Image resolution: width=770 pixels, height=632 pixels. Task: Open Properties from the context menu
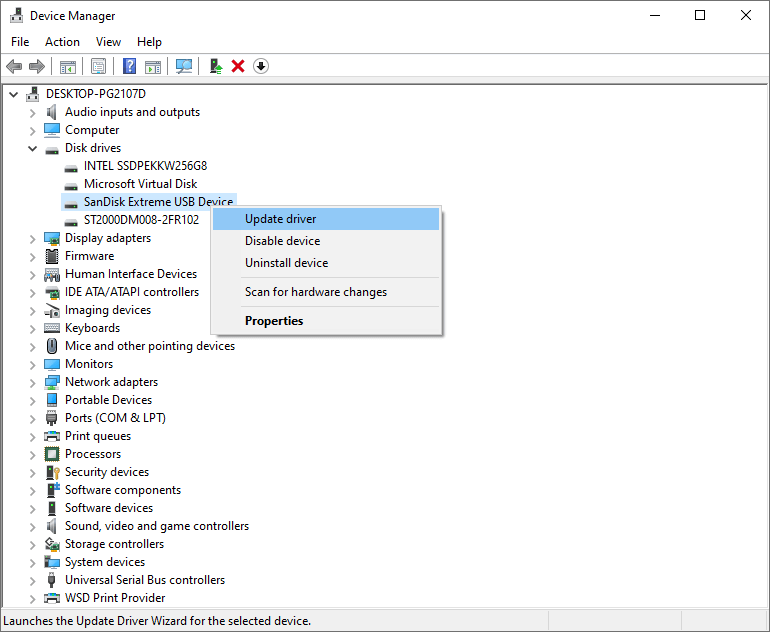[x=274, y=321]
